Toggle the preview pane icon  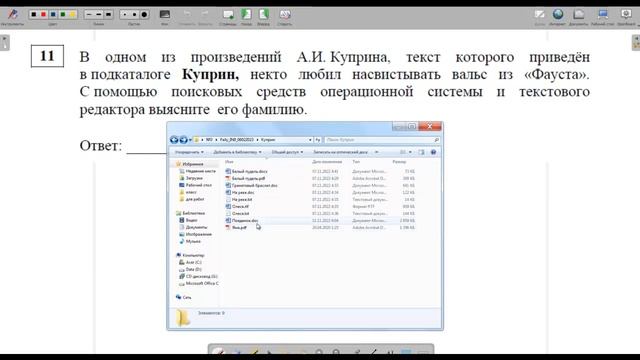(x=421, y=152)
